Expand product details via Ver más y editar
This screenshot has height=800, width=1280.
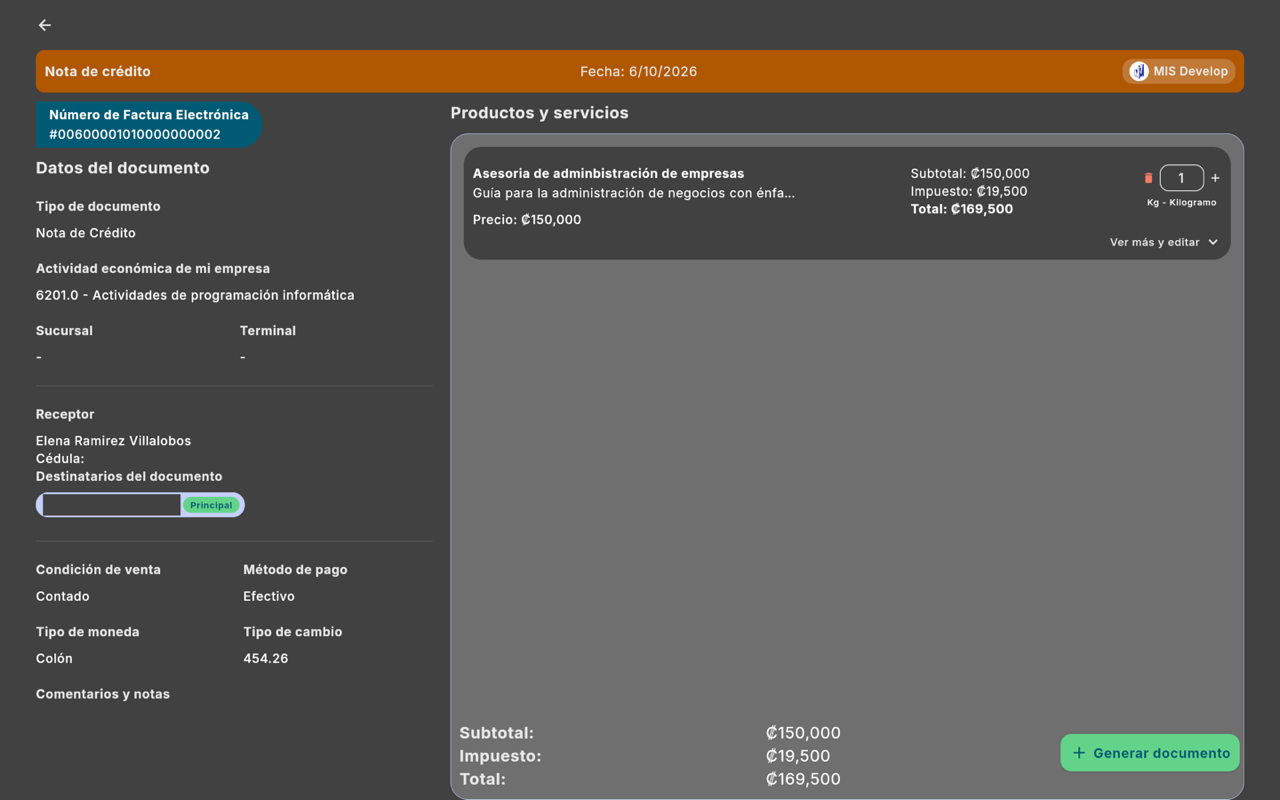(1164, 242)
